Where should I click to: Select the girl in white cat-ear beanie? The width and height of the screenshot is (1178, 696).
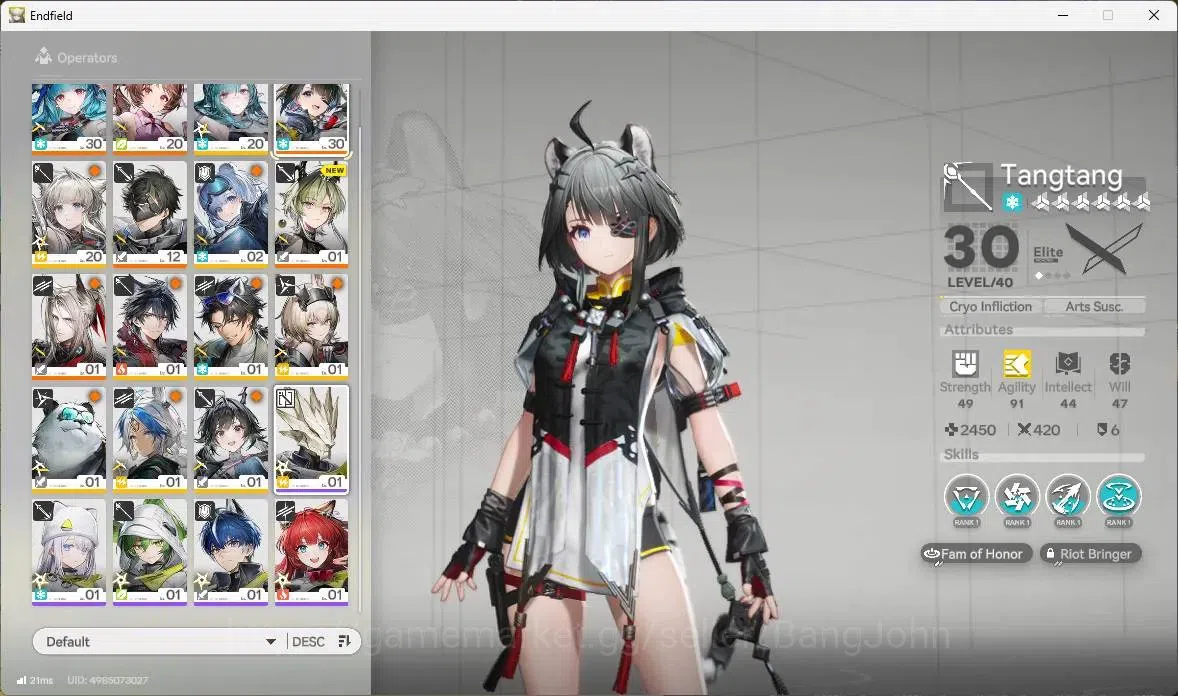click(x=69, y=552)
